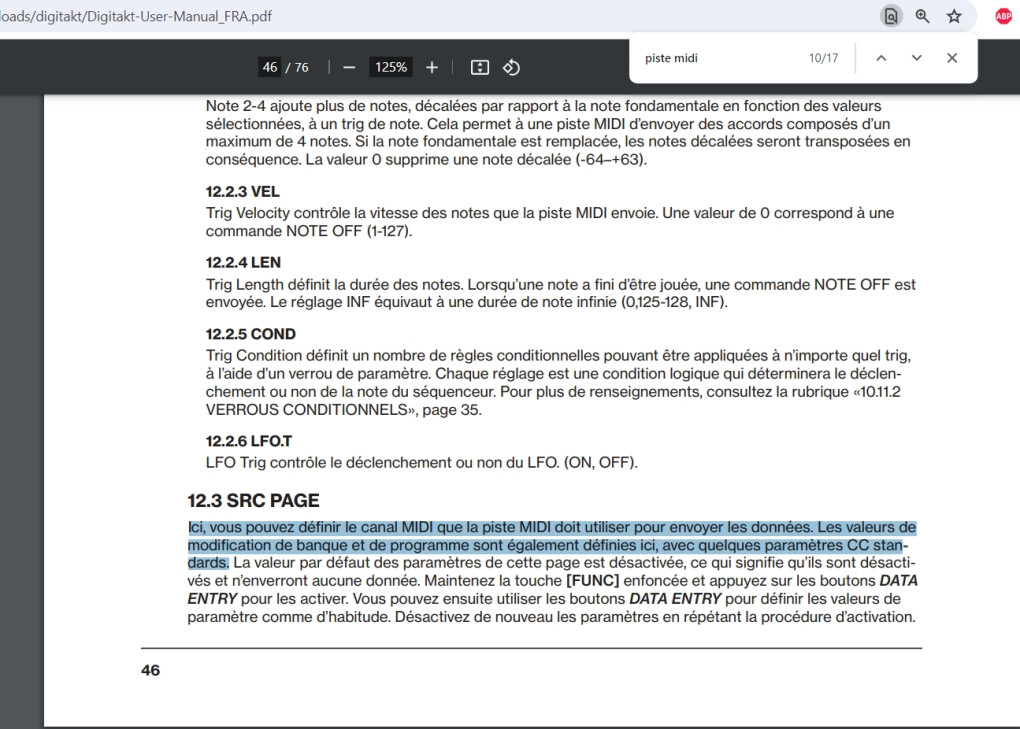The width and height of the screenshot is (1020, 729).
Task: Click the Digitakt-User-Manual_FRA.pdf URL in the address bar
Action: (136, 16)
